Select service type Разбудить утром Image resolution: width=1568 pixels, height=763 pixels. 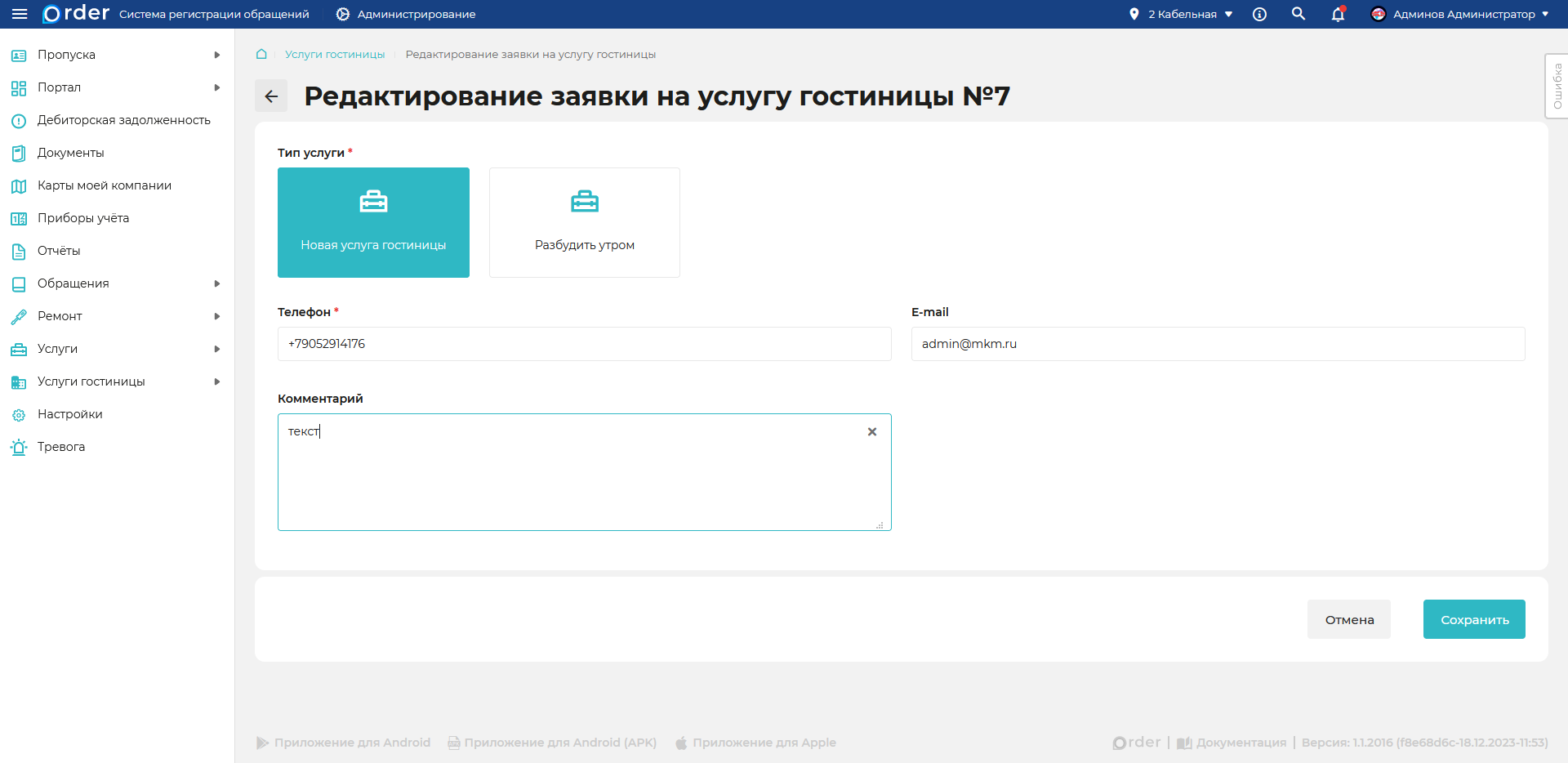click(584, 222)
